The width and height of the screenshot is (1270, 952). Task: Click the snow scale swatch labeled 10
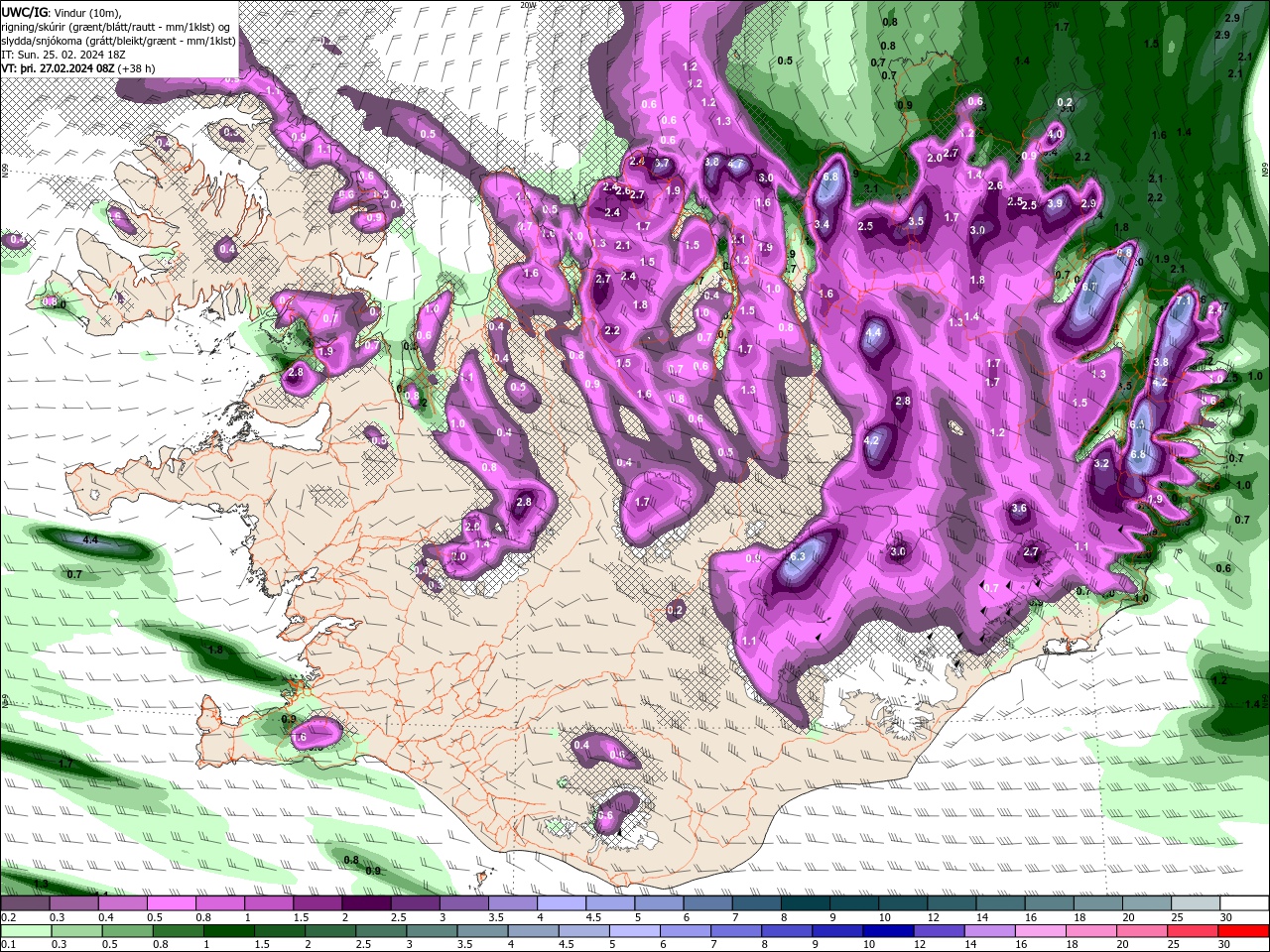pos(902,903)
